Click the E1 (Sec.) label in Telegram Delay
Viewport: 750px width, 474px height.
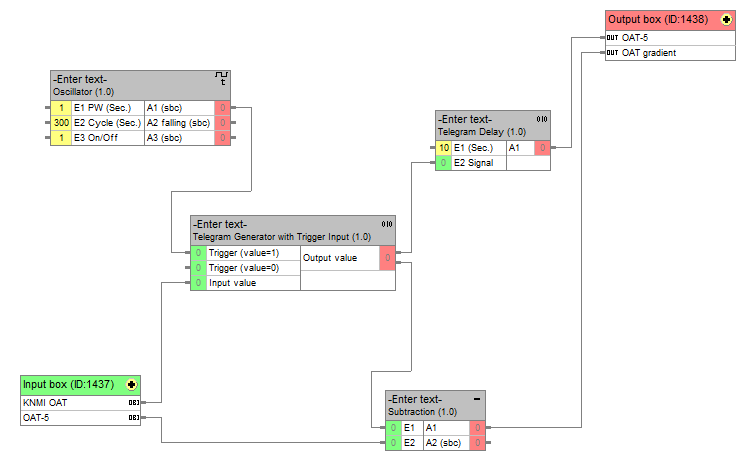[474, 148]
